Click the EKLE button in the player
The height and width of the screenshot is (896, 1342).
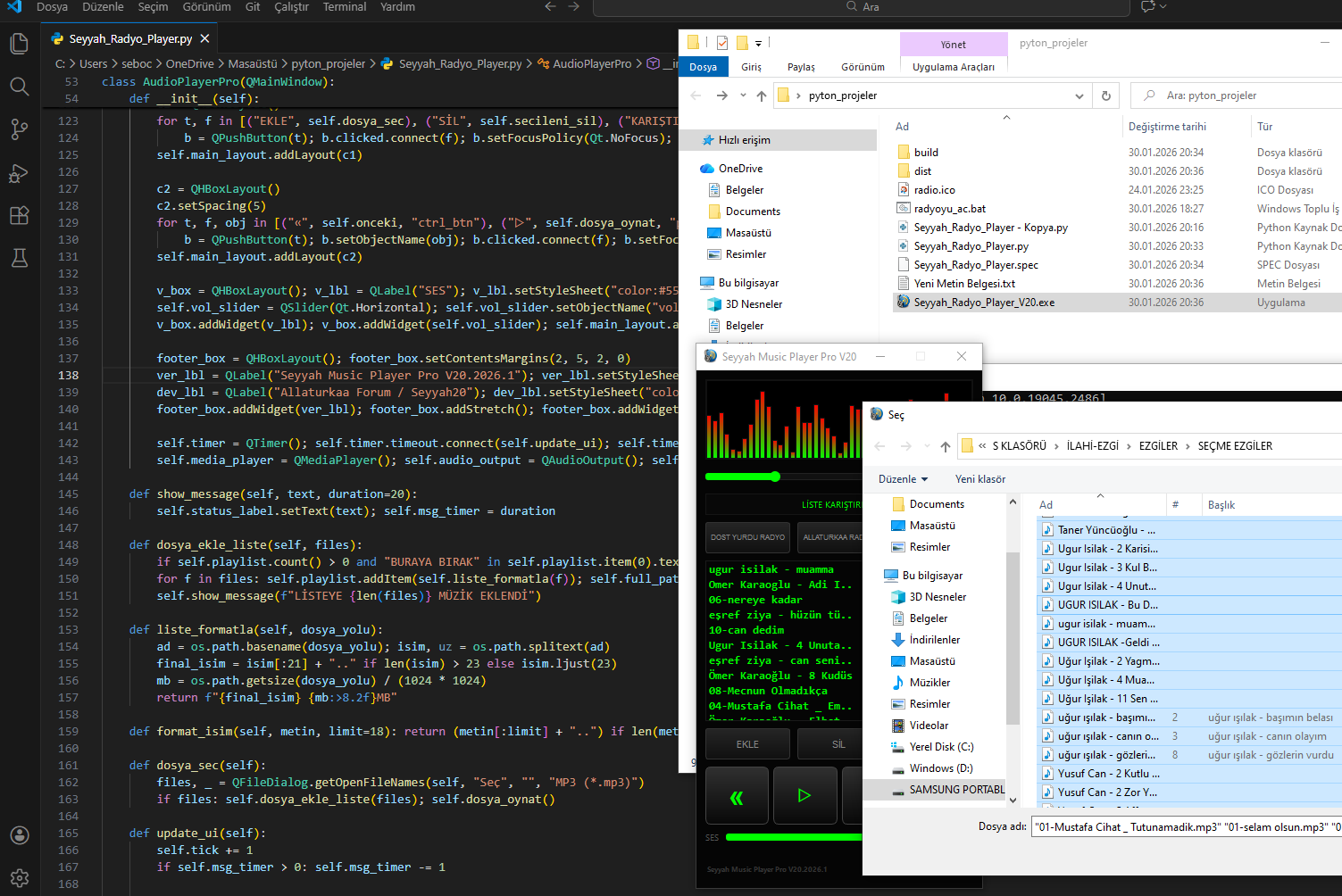click(747, 744)
